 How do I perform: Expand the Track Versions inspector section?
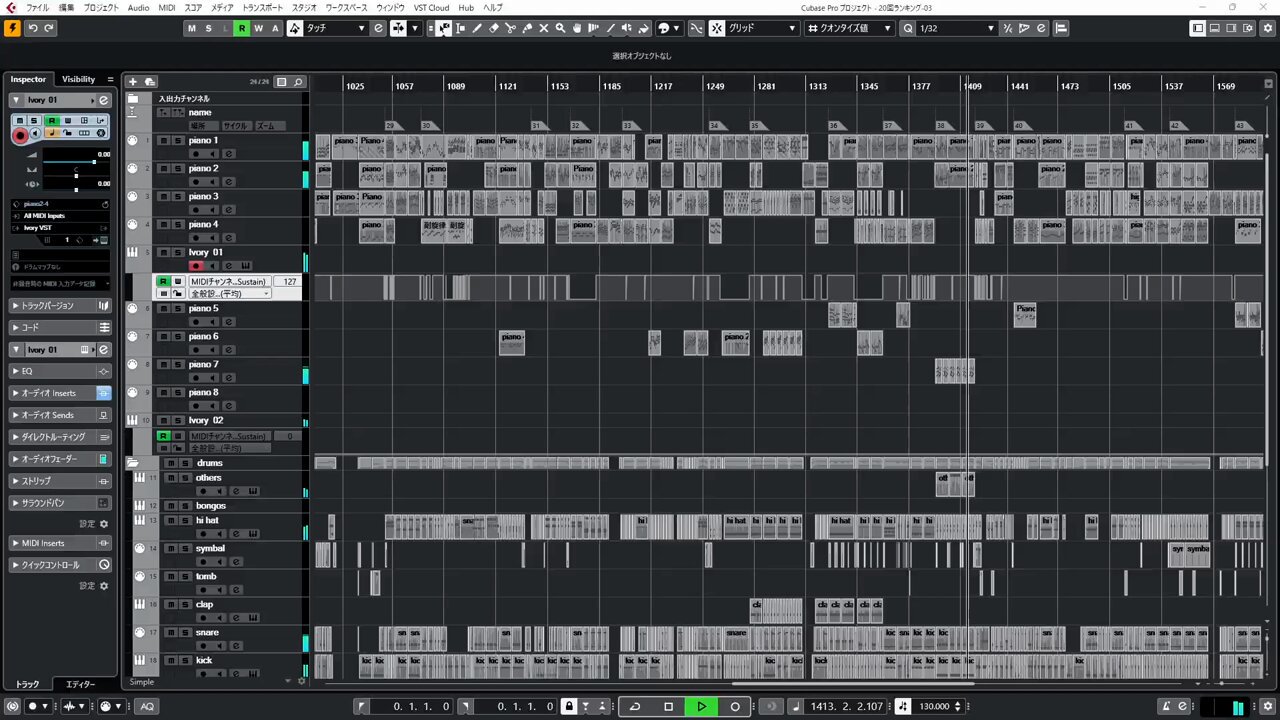click(x=60, y=305)
